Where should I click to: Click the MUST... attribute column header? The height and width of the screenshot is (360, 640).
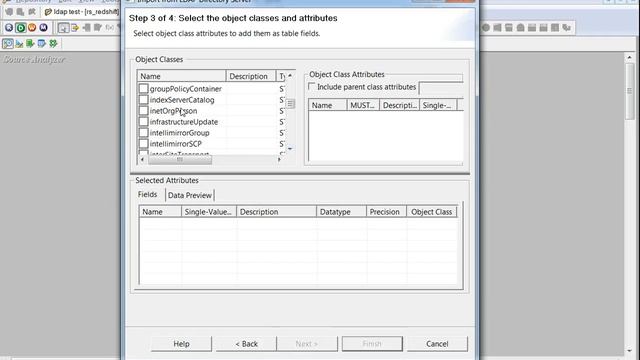point(363,105)
